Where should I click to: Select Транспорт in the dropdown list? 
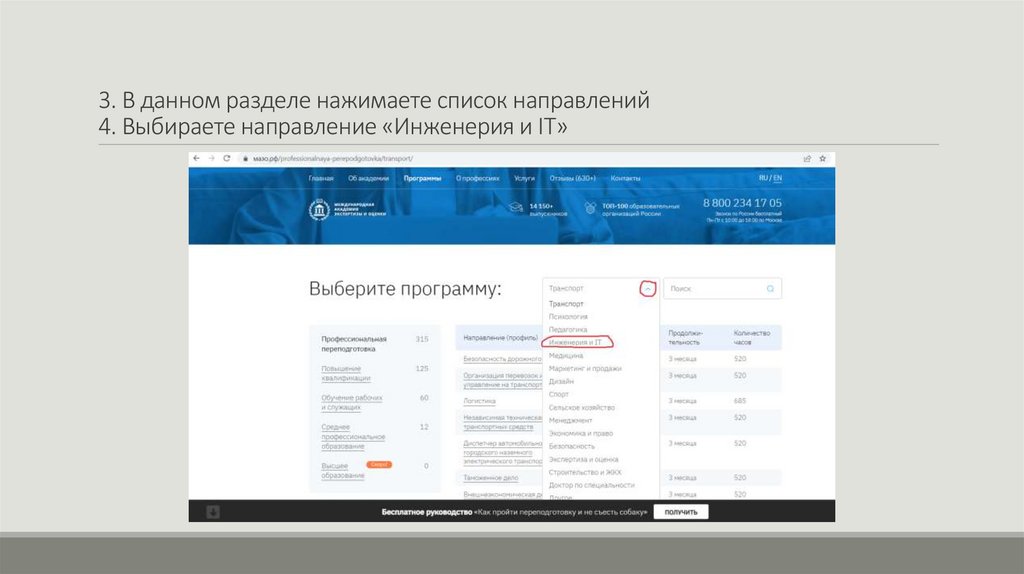(566, 304)
